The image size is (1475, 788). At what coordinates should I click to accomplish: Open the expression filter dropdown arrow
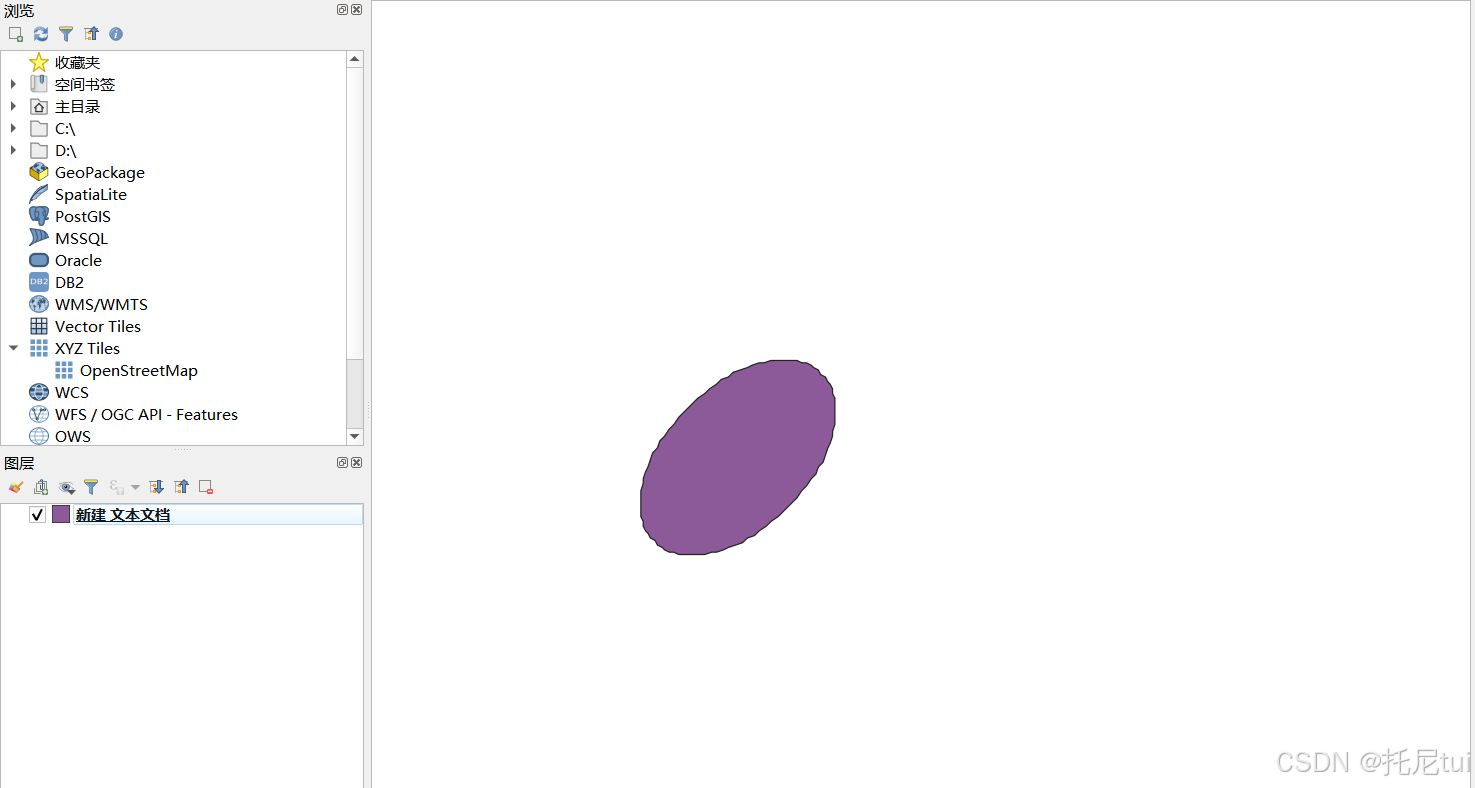tap(135, 487)
